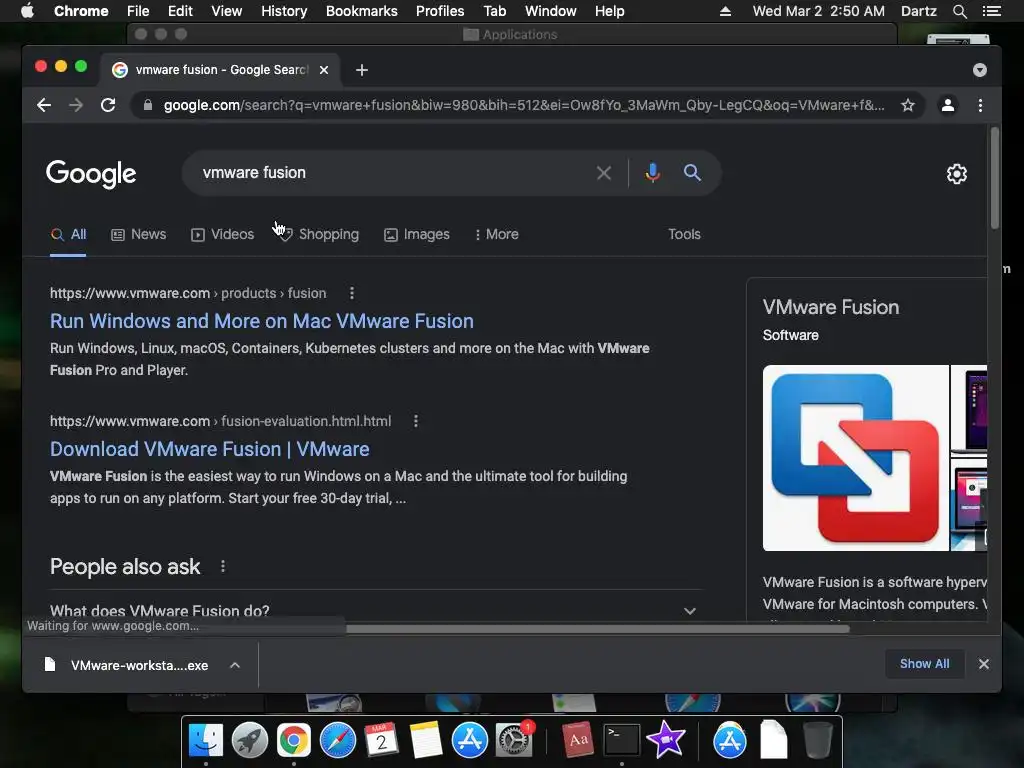1024x768 pixels.
Task: Click the horizontal scrollbar of the page
Action: pyautogui.click(x=598, y=629)
